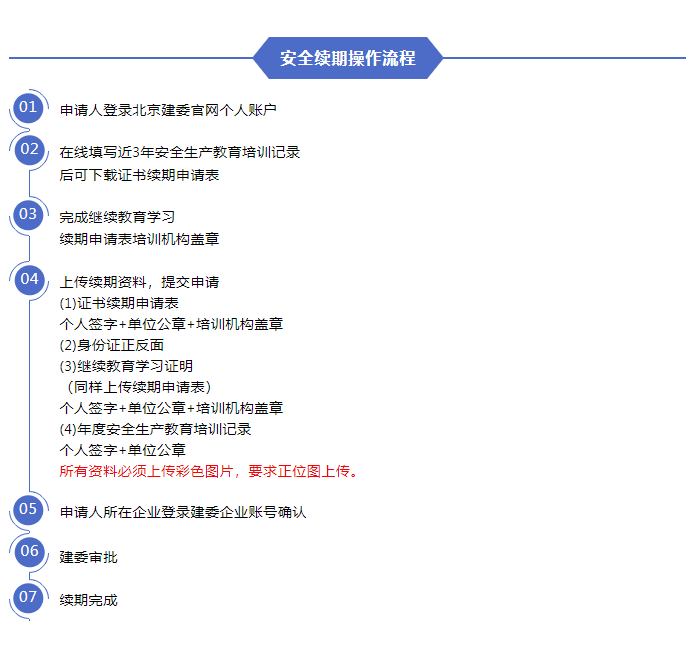Screen dimensions: 697x659
Task: Click the text 续期完成
Action: pos(88,601)
